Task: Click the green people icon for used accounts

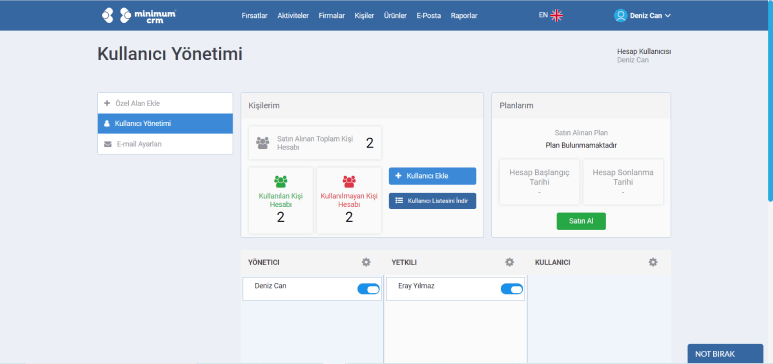Action: coord(281,182)
